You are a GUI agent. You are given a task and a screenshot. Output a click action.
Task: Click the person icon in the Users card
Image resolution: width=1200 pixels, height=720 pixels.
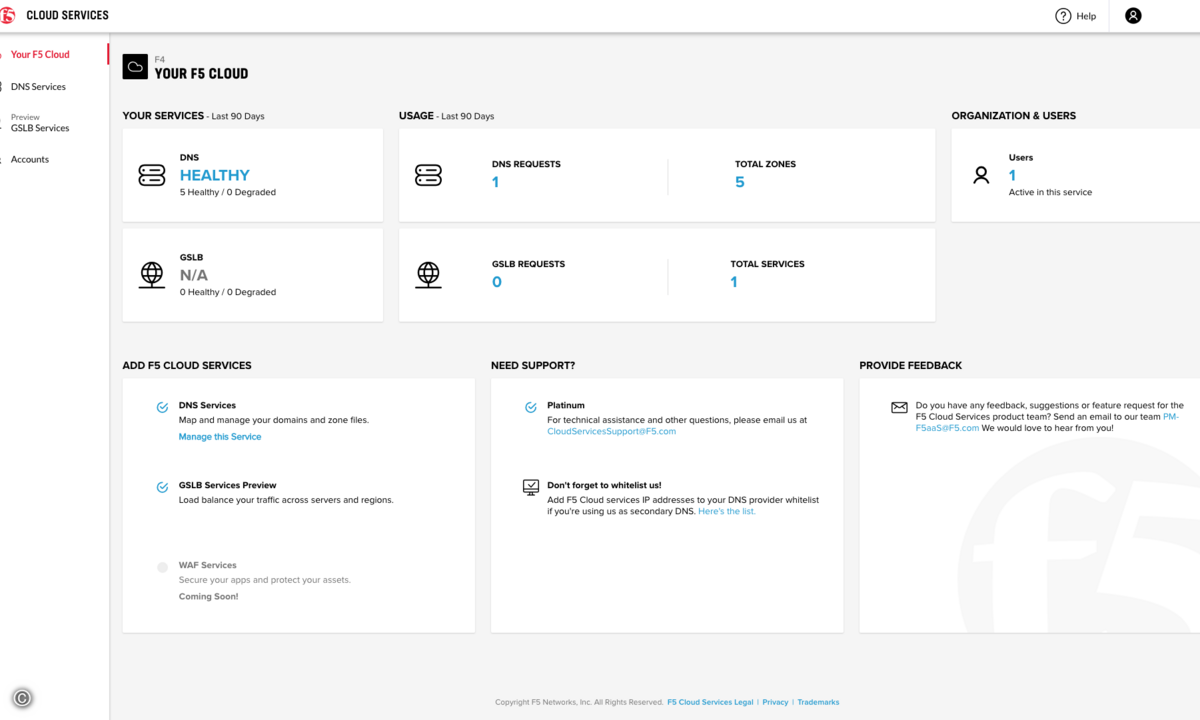click(x=981, y=175)
